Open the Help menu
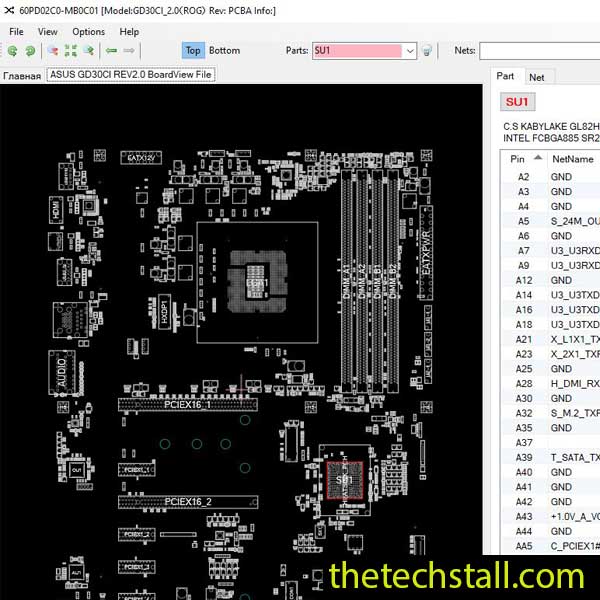The height and width of the screenshot is (600, 600). (x=129, y=32)
